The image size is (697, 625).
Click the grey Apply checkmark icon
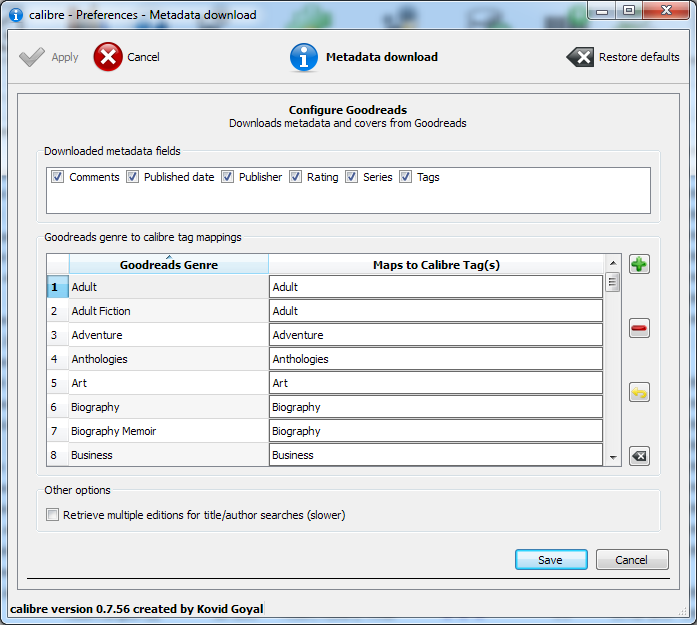(x=32, y=57)
